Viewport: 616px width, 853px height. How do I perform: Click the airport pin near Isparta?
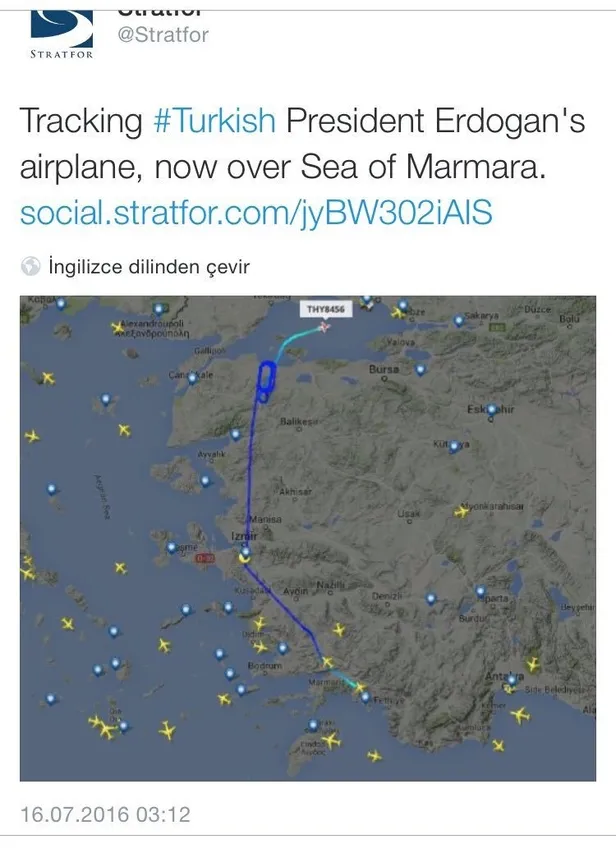[481, 592]
